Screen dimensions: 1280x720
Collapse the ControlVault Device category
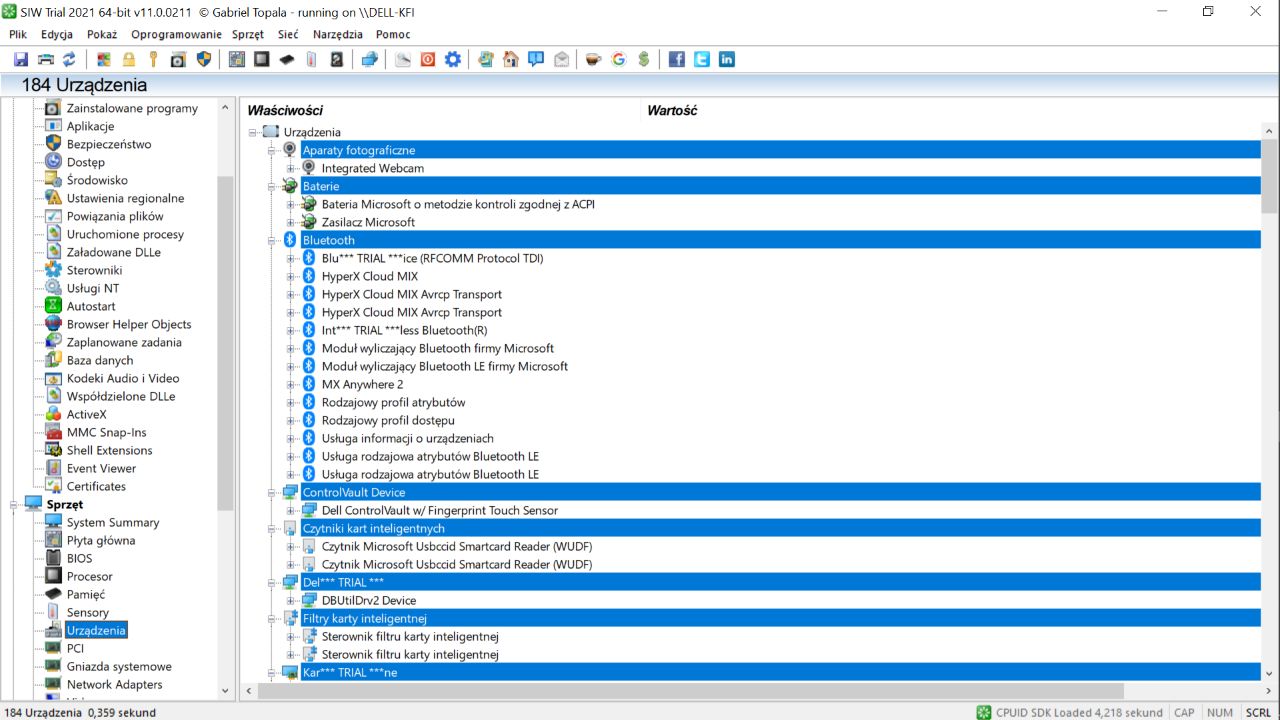(272, 492)
